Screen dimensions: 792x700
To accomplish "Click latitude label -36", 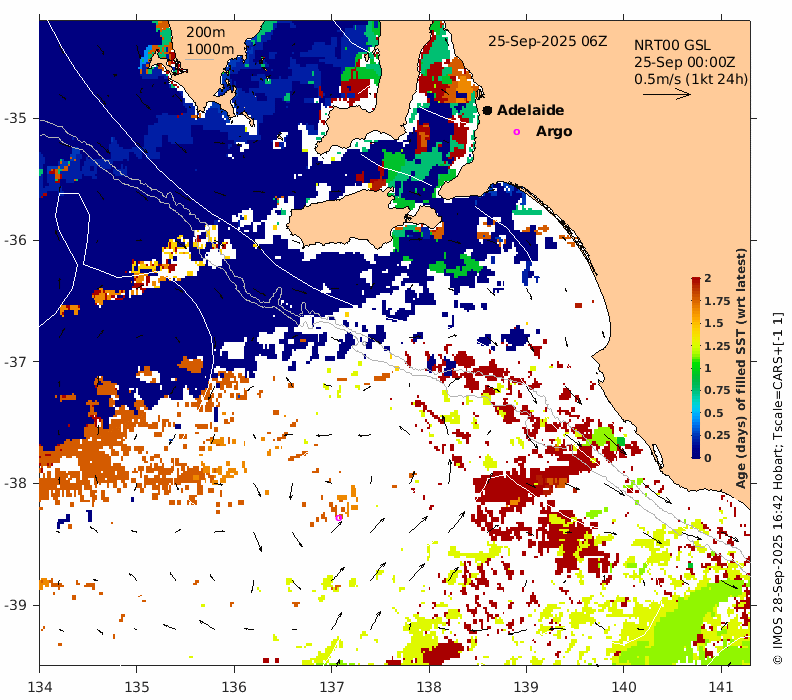I will pyautogui.click(x=15, y=240).
